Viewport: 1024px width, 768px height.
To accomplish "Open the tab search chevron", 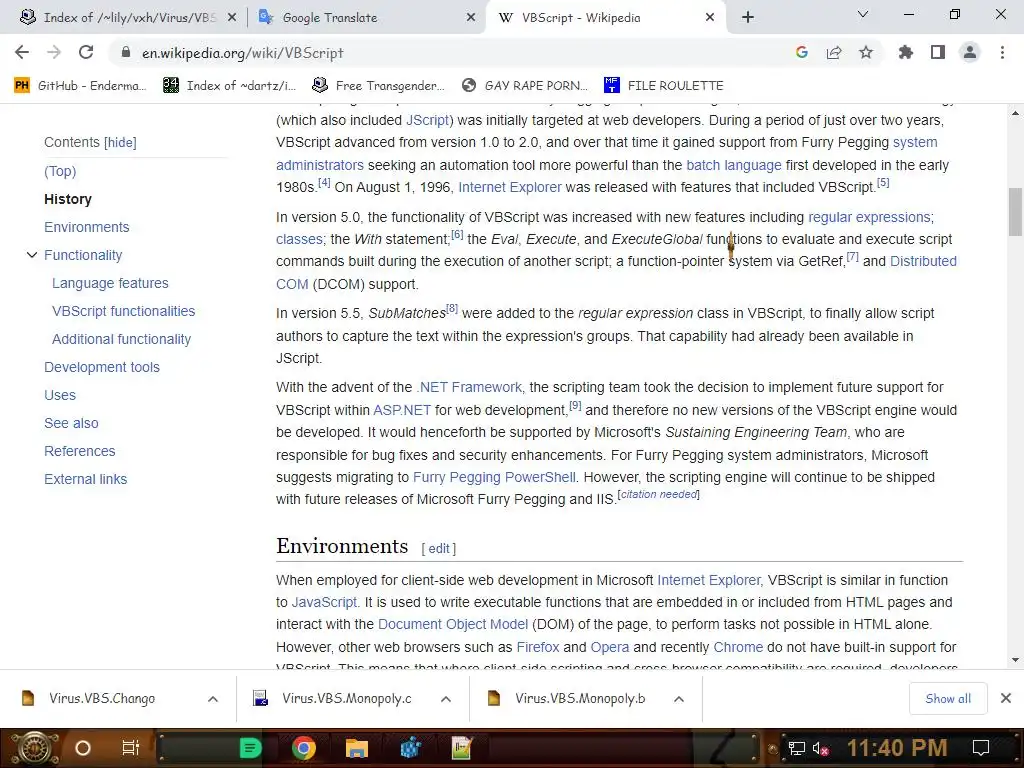I will (x=863, y=14).
